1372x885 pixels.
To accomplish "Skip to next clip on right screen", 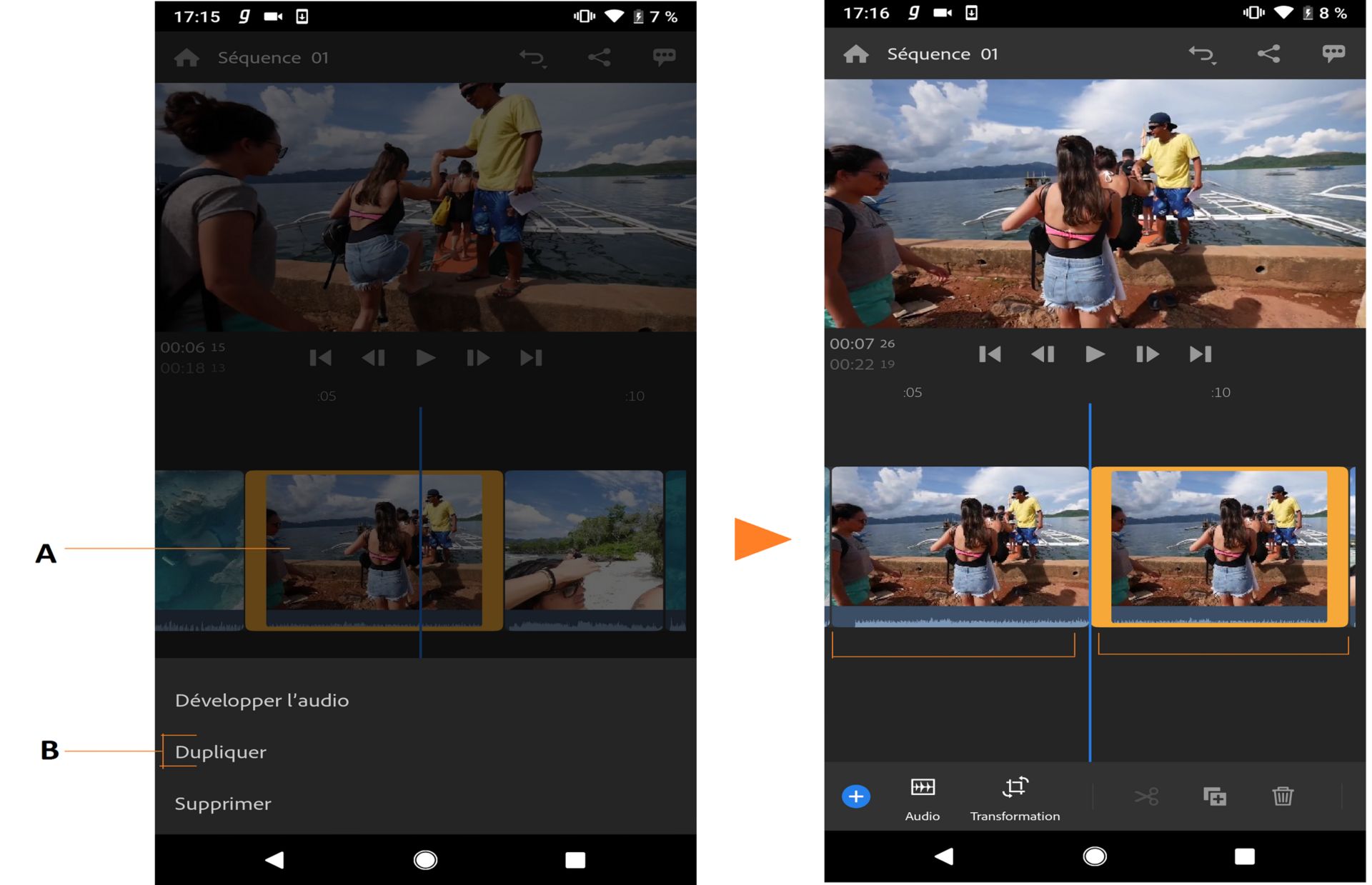I will click(1200, 354).
